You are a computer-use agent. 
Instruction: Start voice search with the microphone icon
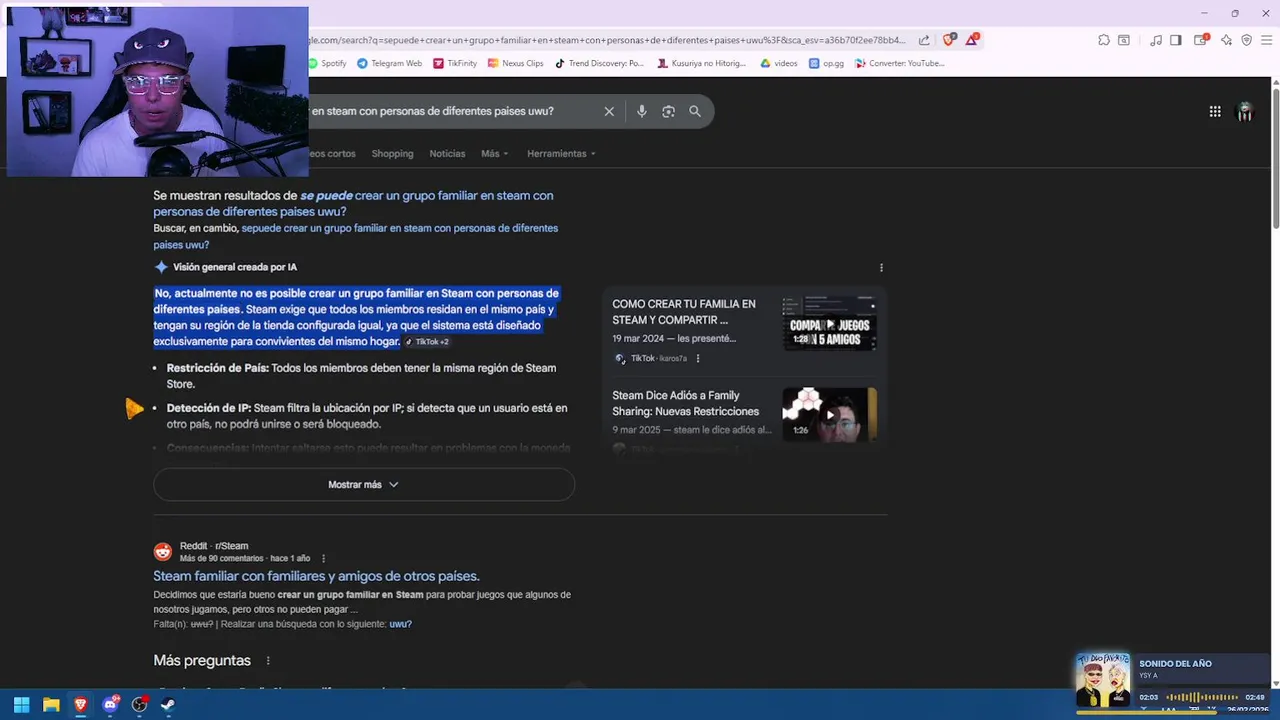[642, 111]
